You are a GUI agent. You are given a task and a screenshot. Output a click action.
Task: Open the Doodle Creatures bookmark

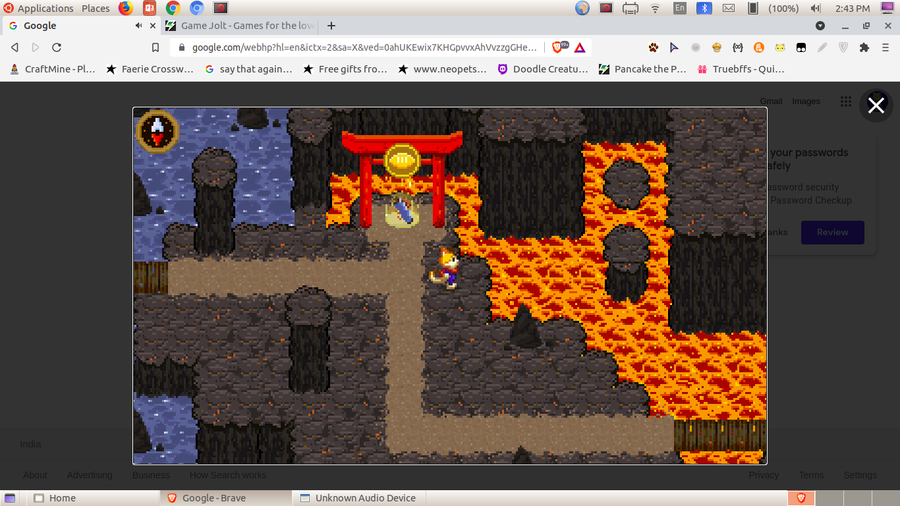pyautogui.click(x=543, y=69)
